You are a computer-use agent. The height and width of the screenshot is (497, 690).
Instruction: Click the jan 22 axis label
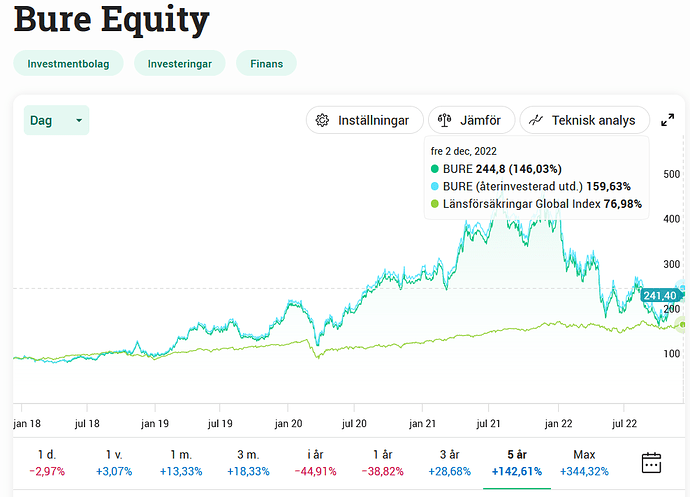(x=558, y=423)
